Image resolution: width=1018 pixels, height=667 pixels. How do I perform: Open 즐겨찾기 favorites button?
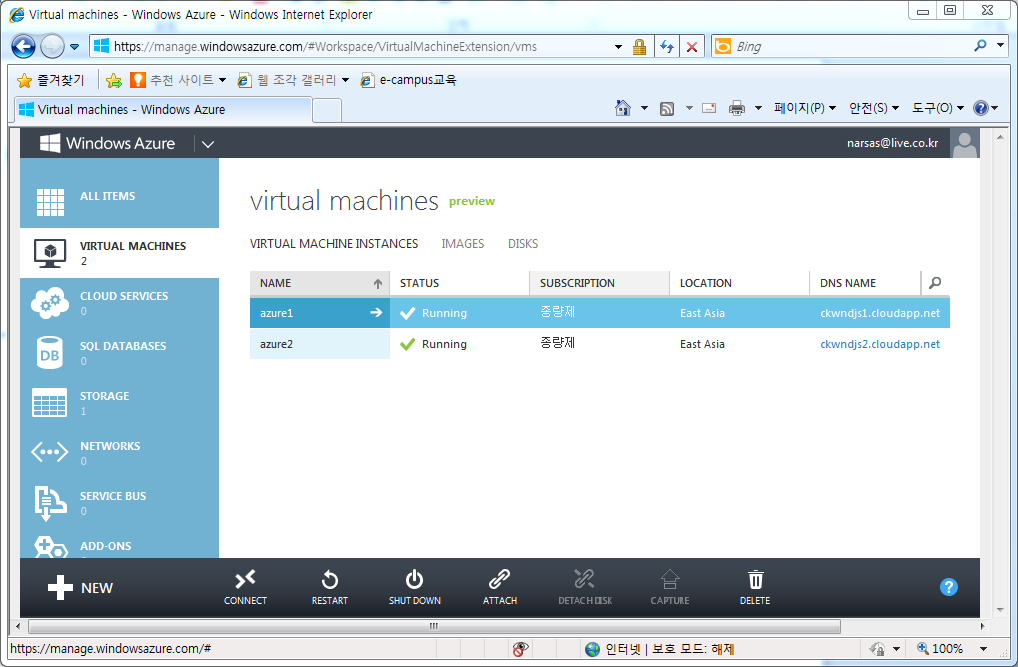[51, 80]
